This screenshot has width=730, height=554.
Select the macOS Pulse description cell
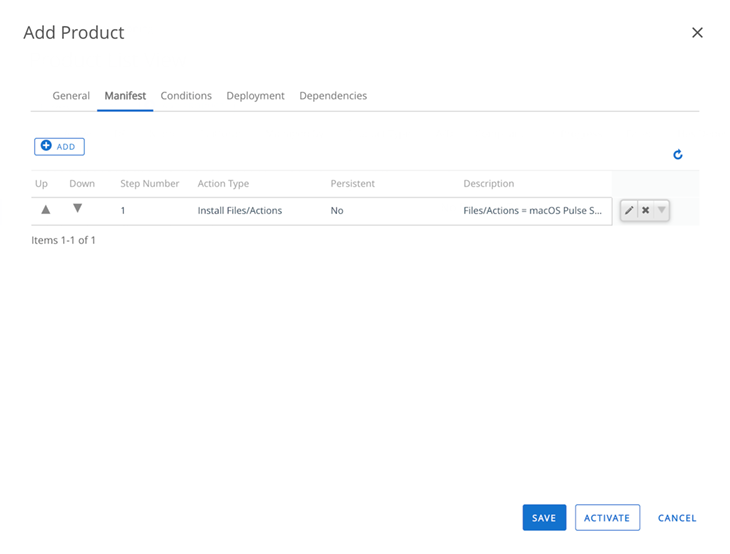(533, 211)
